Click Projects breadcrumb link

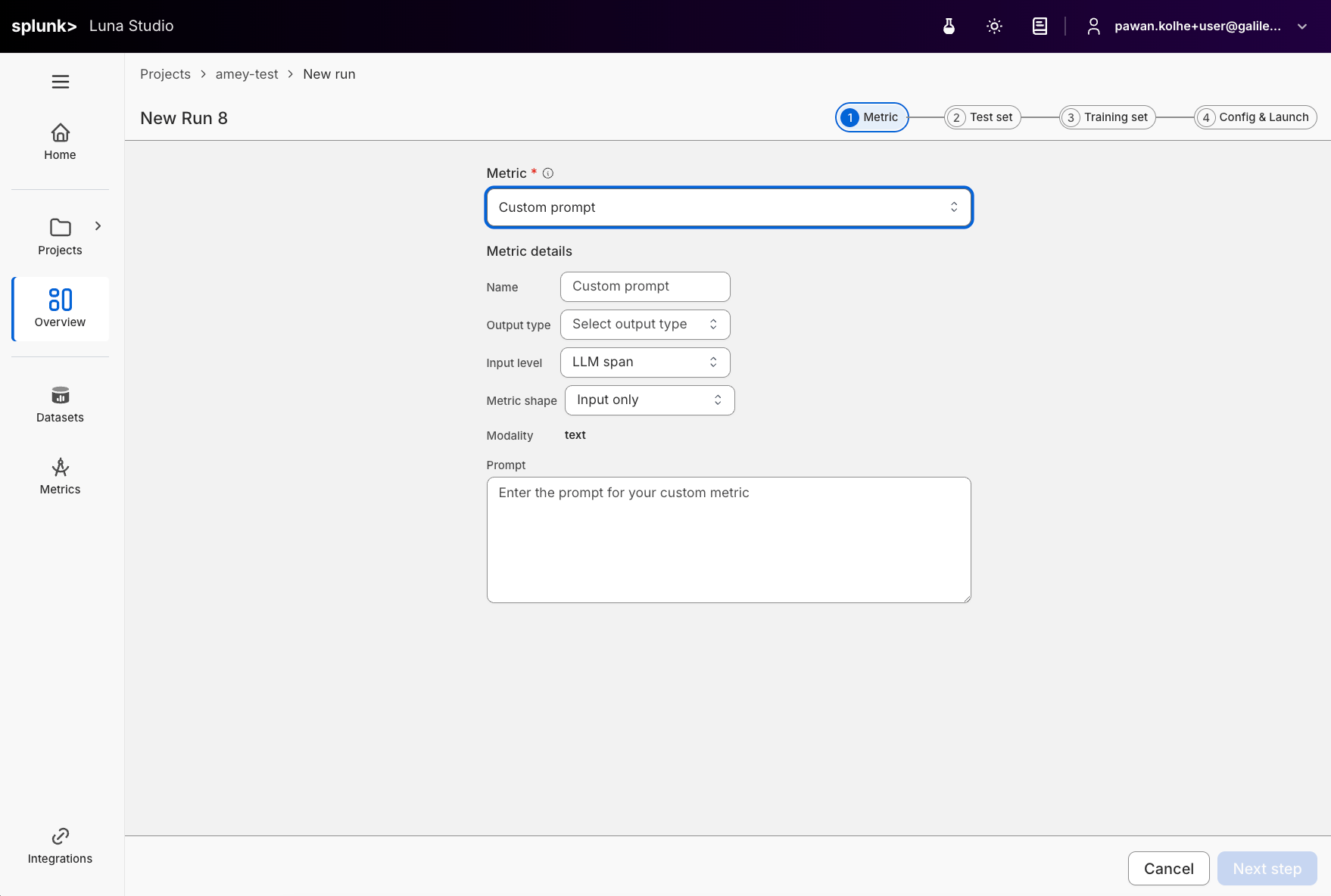click(x=165, y=74)
